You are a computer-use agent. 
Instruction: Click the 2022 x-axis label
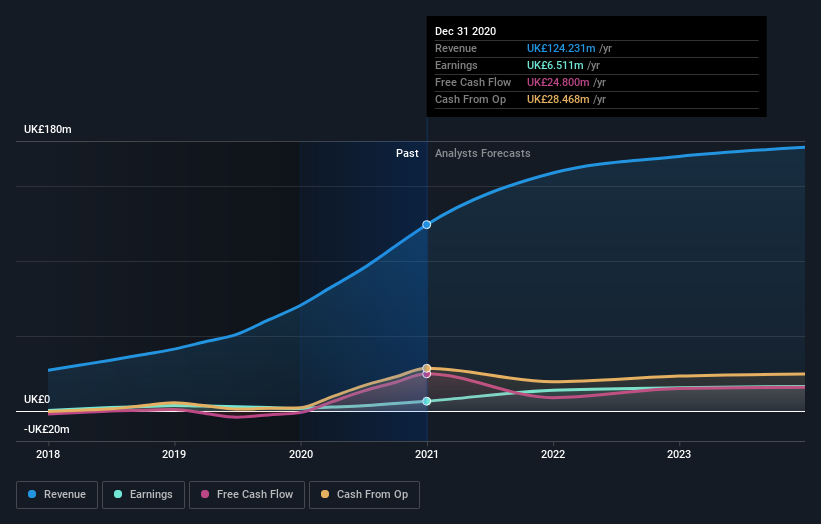coord(553,454)
